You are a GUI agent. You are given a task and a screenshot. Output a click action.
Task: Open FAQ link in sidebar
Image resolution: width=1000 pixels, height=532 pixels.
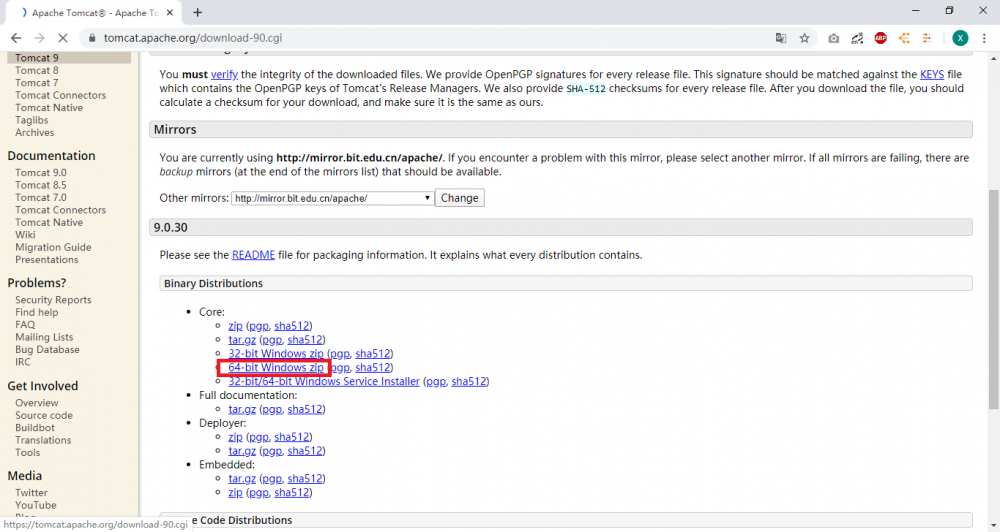click(26, 325)
